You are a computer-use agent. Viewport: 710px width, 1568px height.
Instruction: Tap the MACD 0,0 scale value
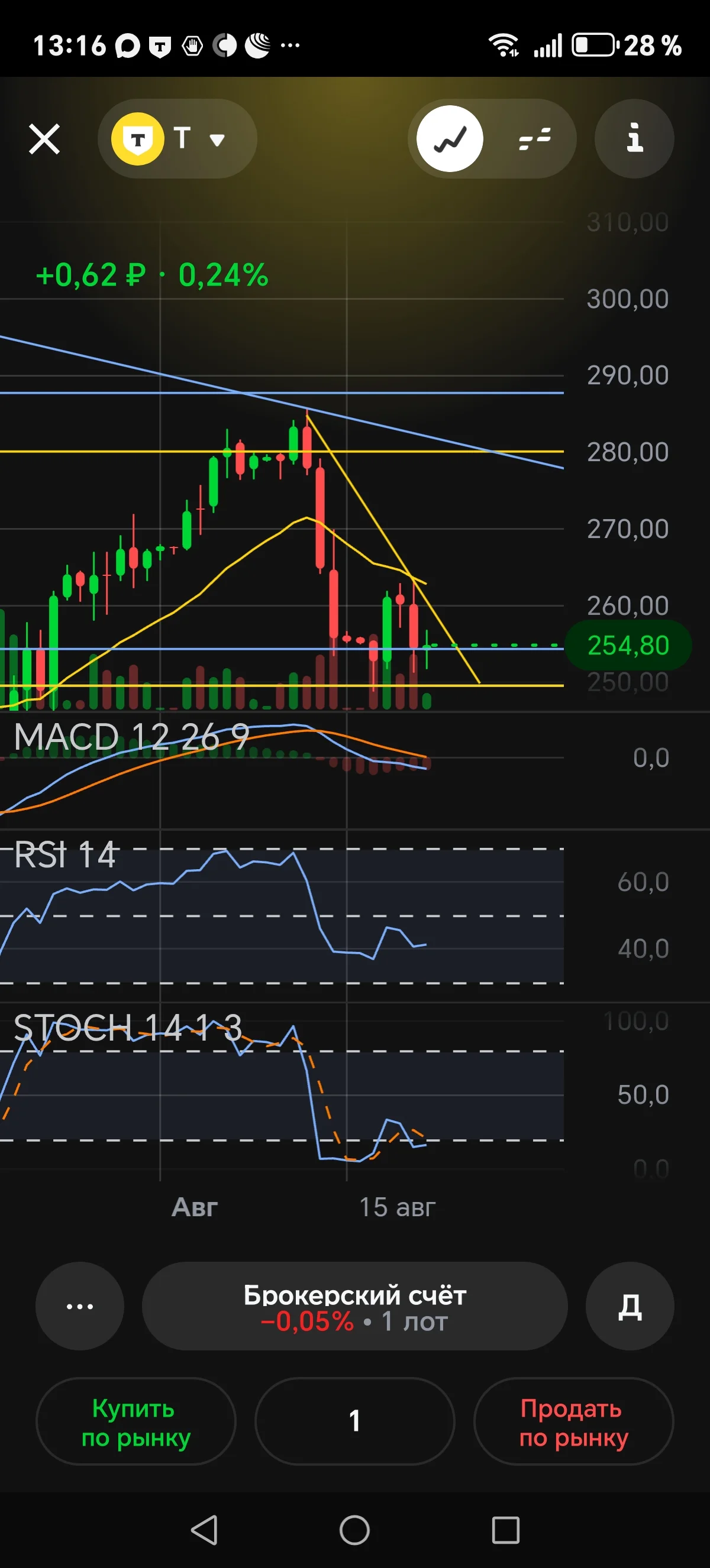pyautogui.click(x=651, y=758)
